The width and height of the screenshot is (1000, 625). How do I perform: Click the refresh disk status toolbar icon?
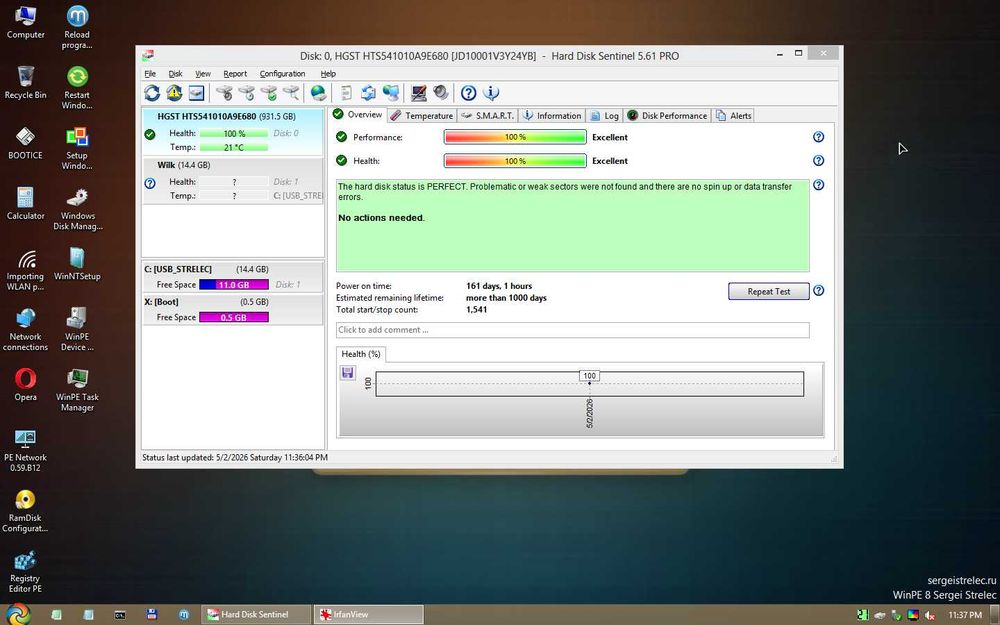(152, 93)
